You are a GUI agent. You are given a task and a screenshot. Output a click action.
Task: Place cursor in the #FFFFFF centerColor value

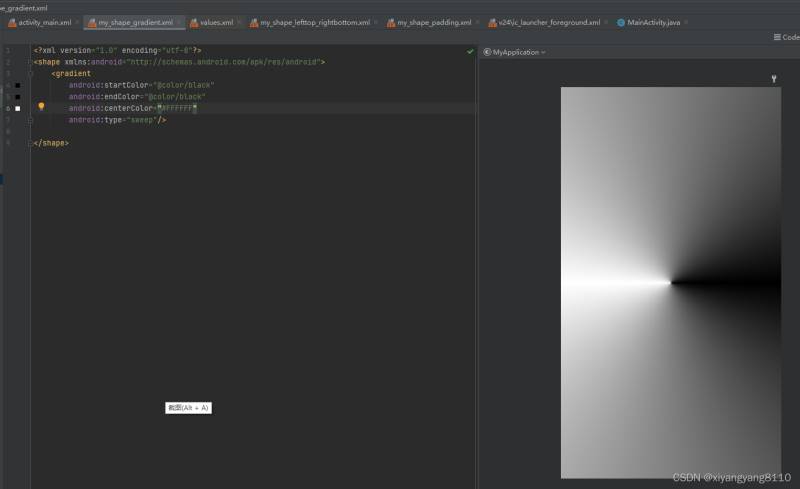tap(177, 108)
